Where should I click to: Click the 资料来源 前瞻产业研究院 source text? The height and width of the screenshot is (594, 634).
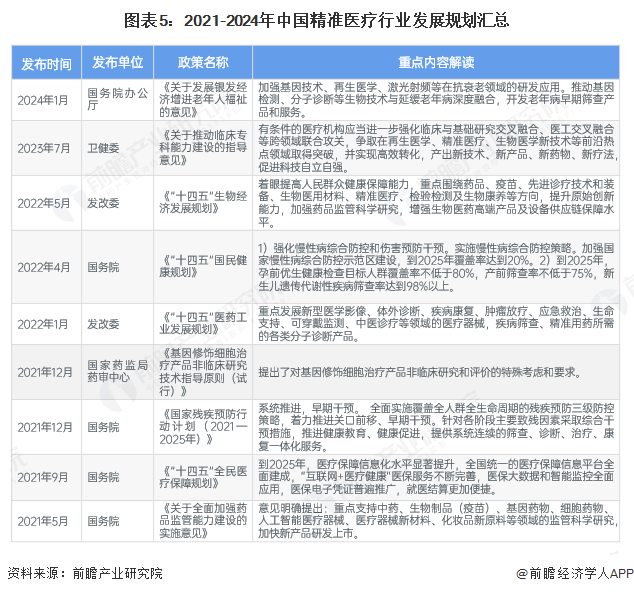coord(85,573)
